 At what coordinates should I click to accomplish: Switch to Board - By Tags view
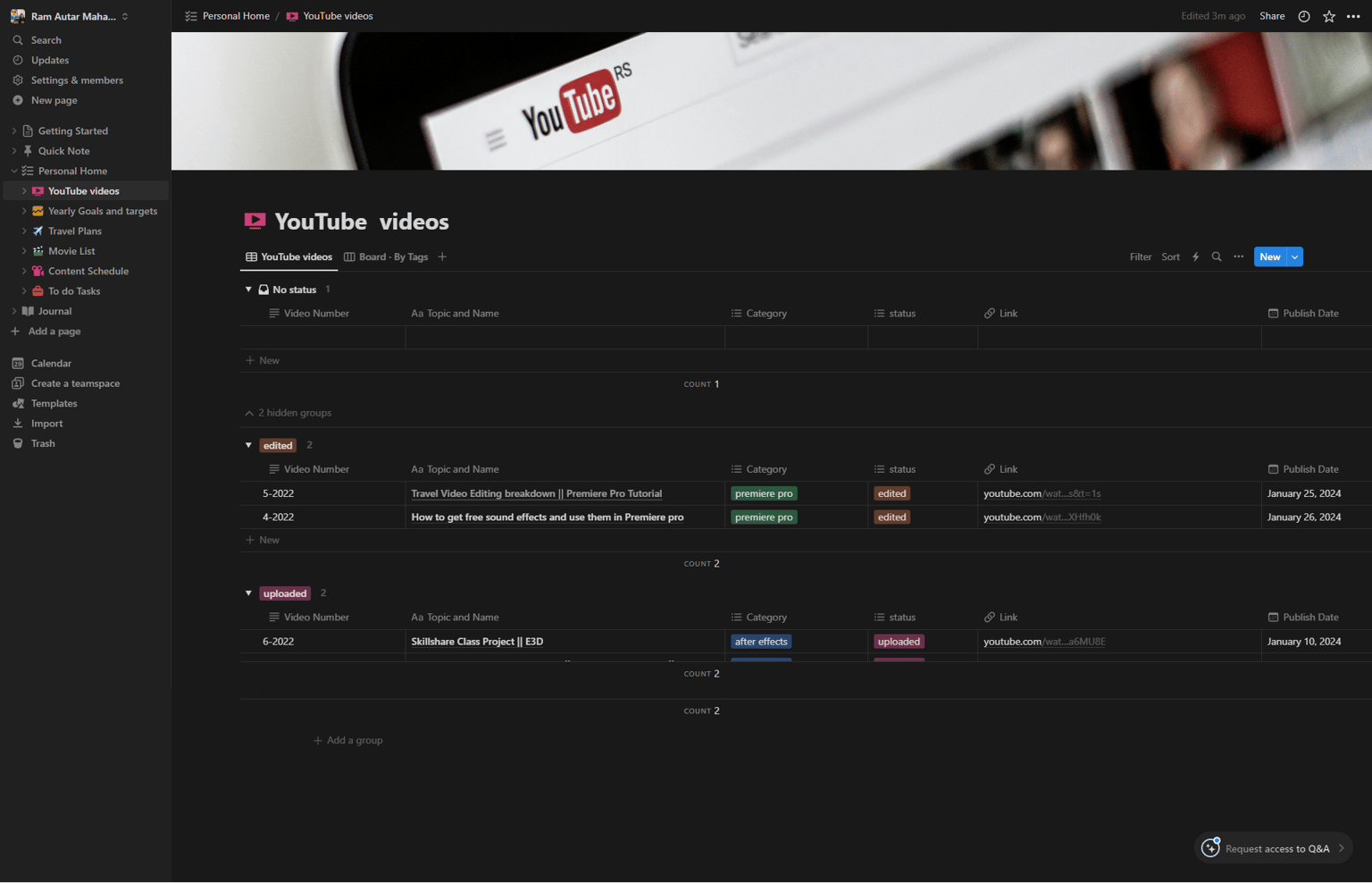(x=386, y=257)
